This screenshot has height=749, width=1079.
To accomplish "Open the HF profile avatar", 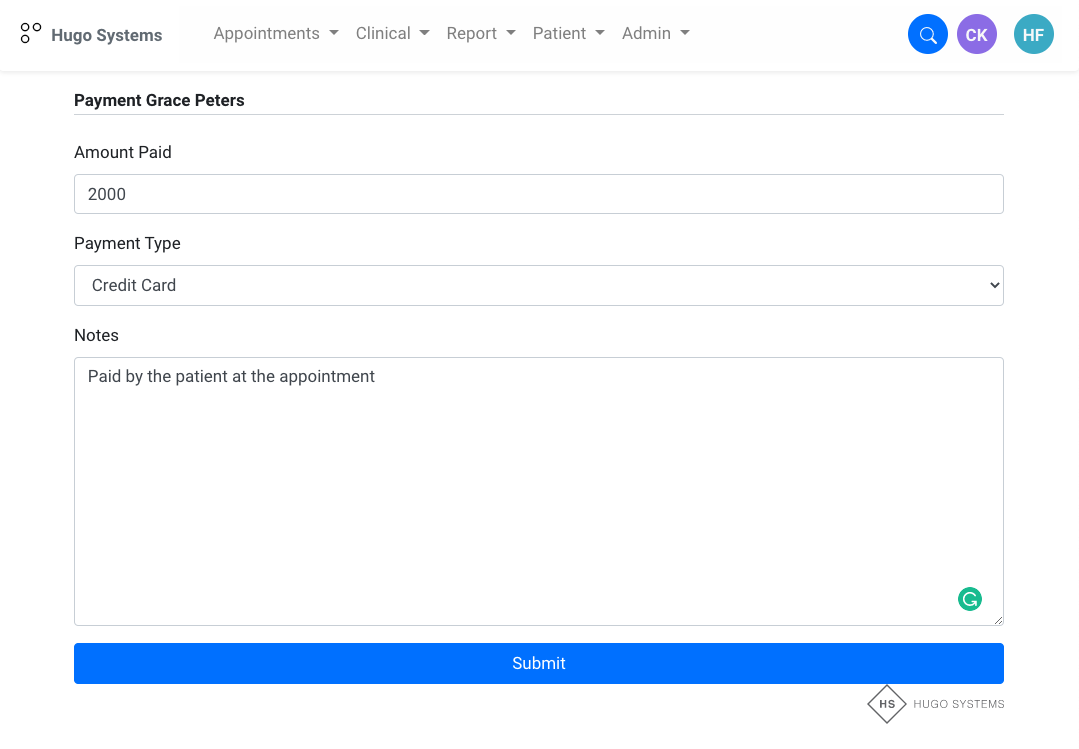I will 1033,35.
